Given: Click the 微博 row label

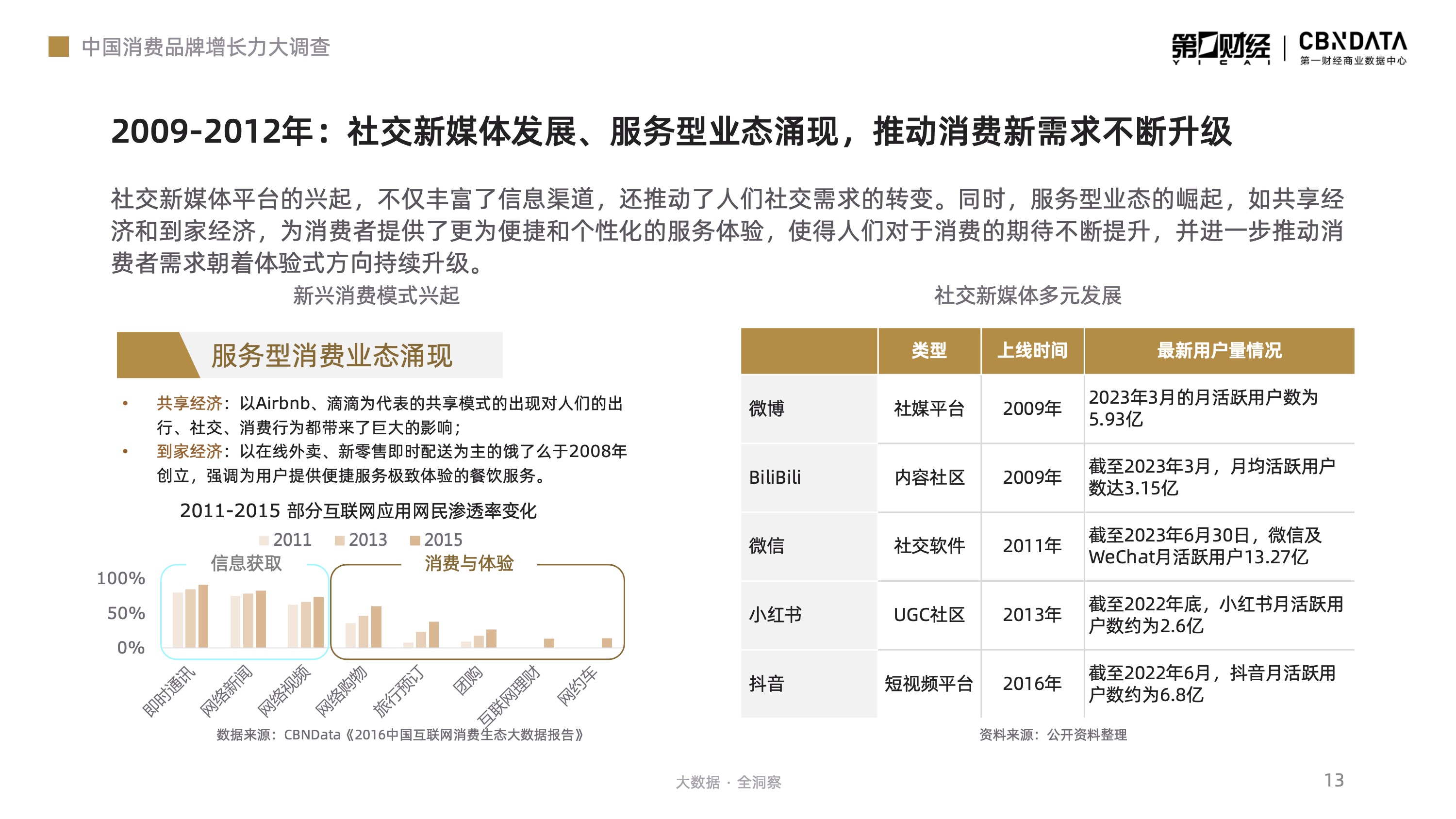Looking at the screenshot, I should click(766, 408).
